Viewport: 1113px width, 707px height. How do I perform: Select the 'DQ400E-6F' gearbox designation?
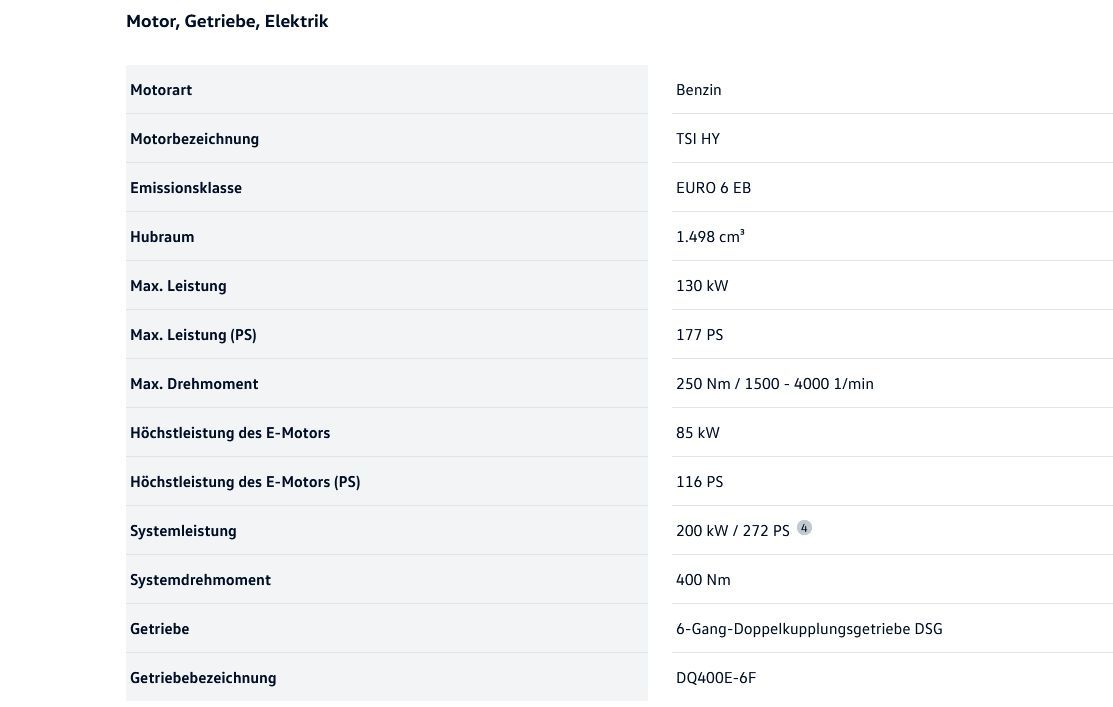click(716, 678)
